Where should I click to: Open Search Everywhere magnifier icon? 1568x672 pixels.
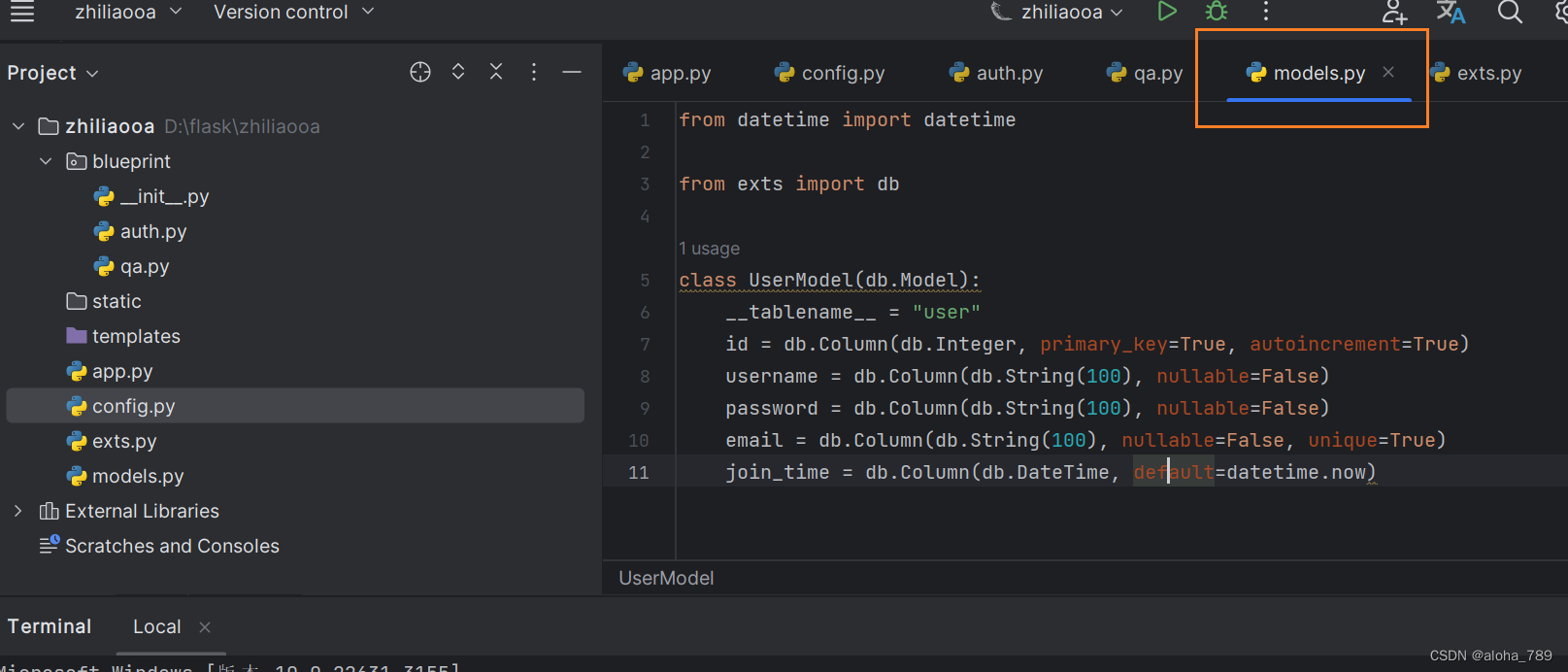coord(1510,12)
